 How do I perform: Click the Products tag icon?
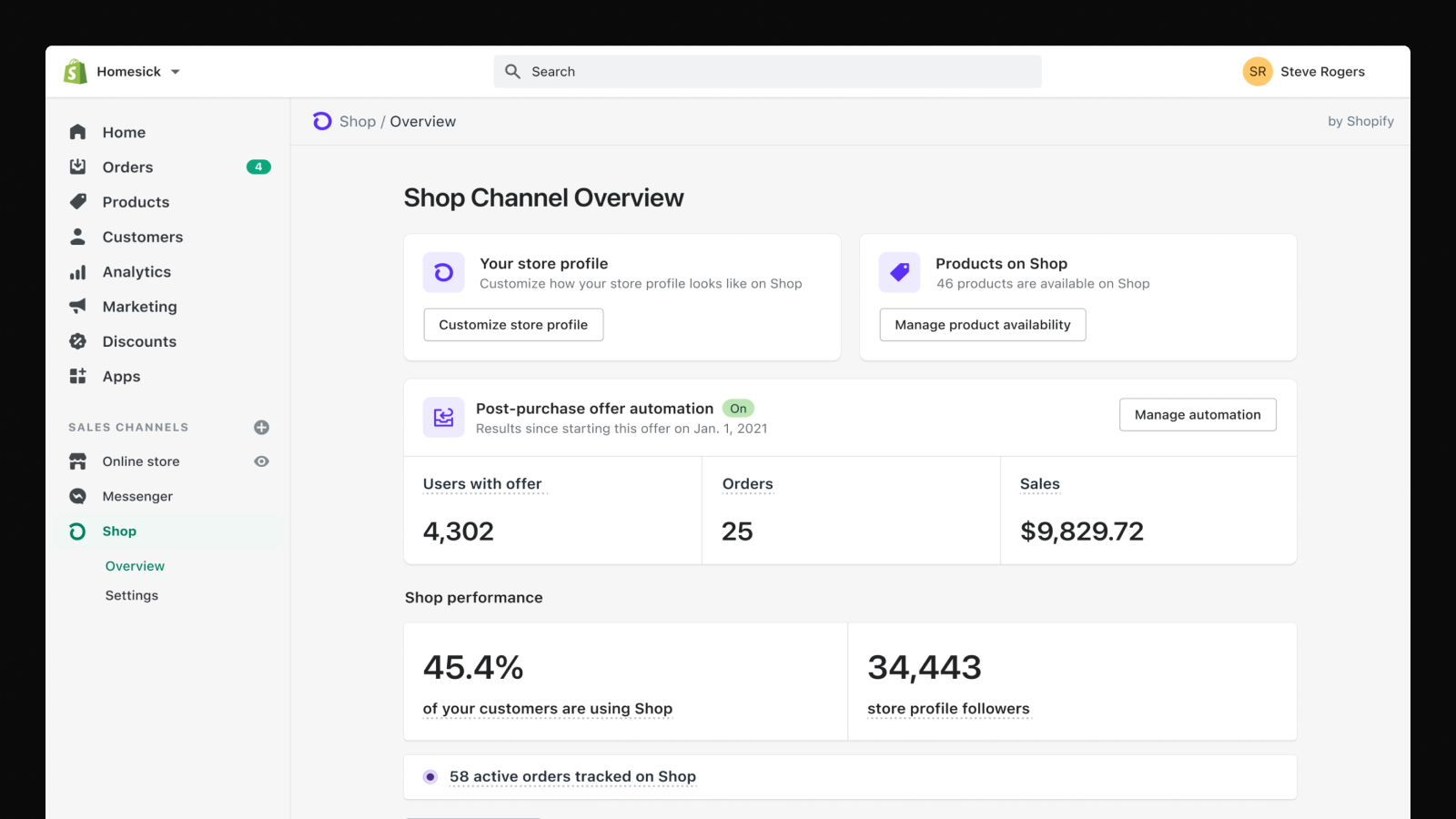tap(78, 202)
